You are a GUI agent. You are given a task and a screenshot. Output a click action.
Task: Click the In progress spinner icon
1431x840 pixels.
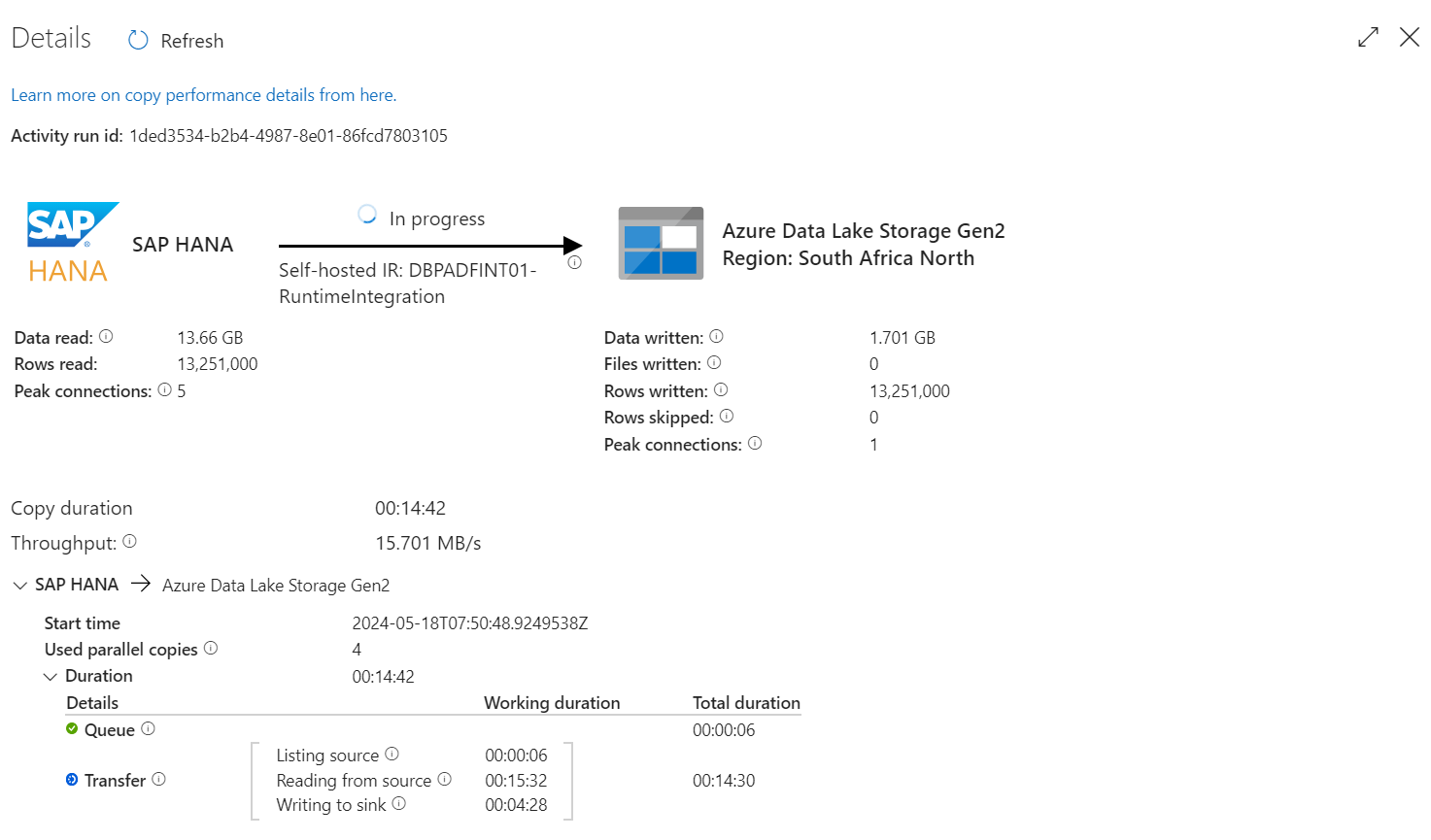pos(367,214)
